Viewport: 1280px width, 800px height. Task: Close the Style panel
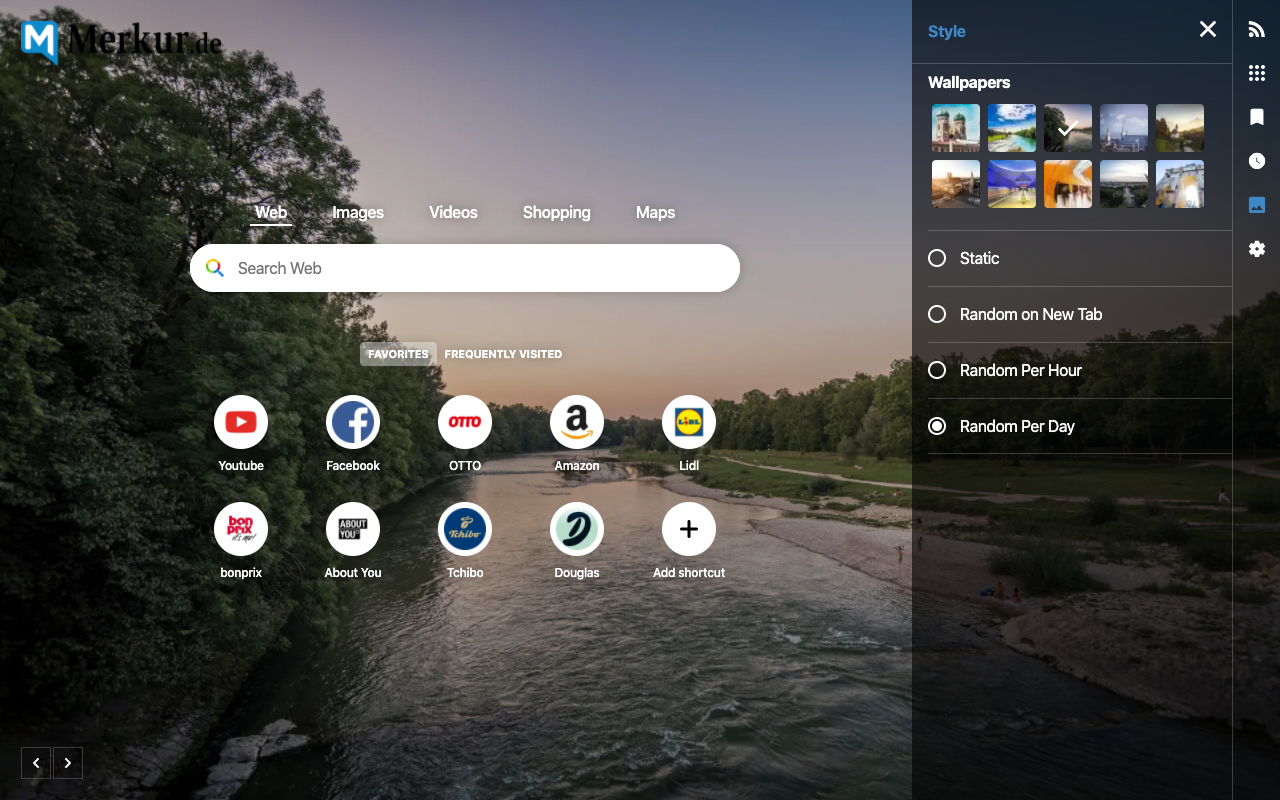1208,29
